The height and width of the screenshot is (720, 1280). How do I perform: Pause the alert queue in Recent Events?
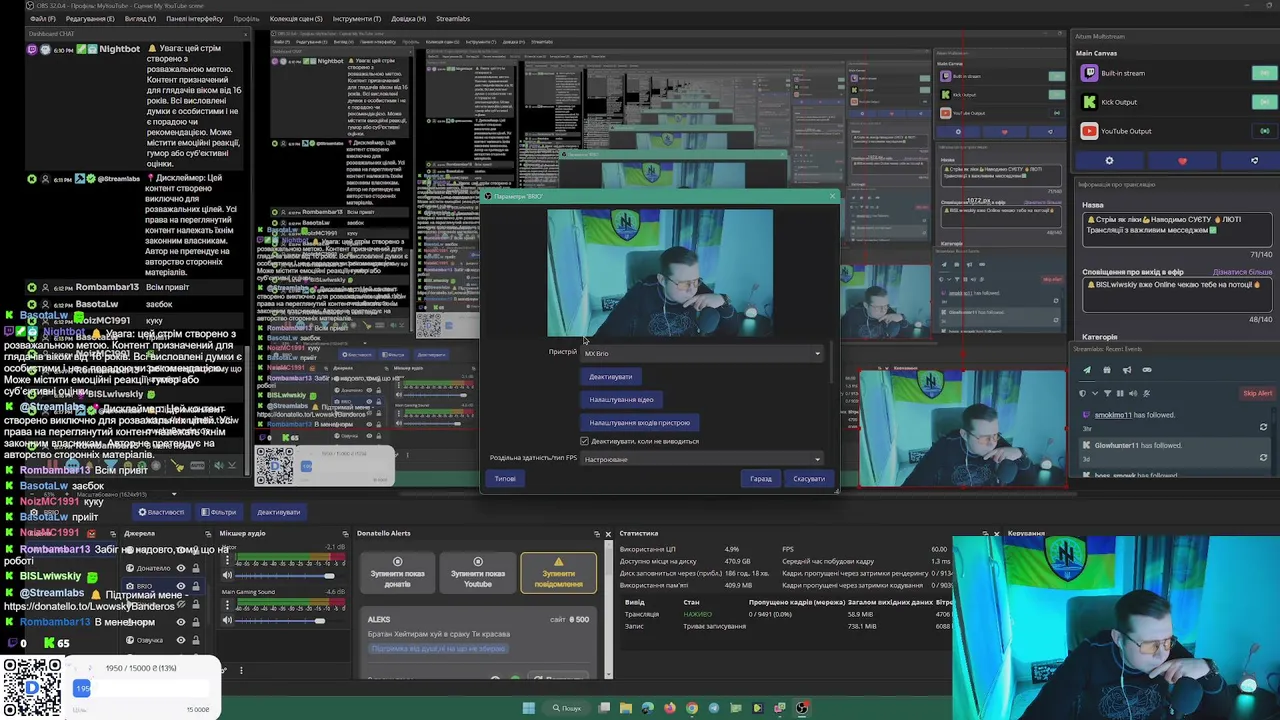(x=1120, y=393)
